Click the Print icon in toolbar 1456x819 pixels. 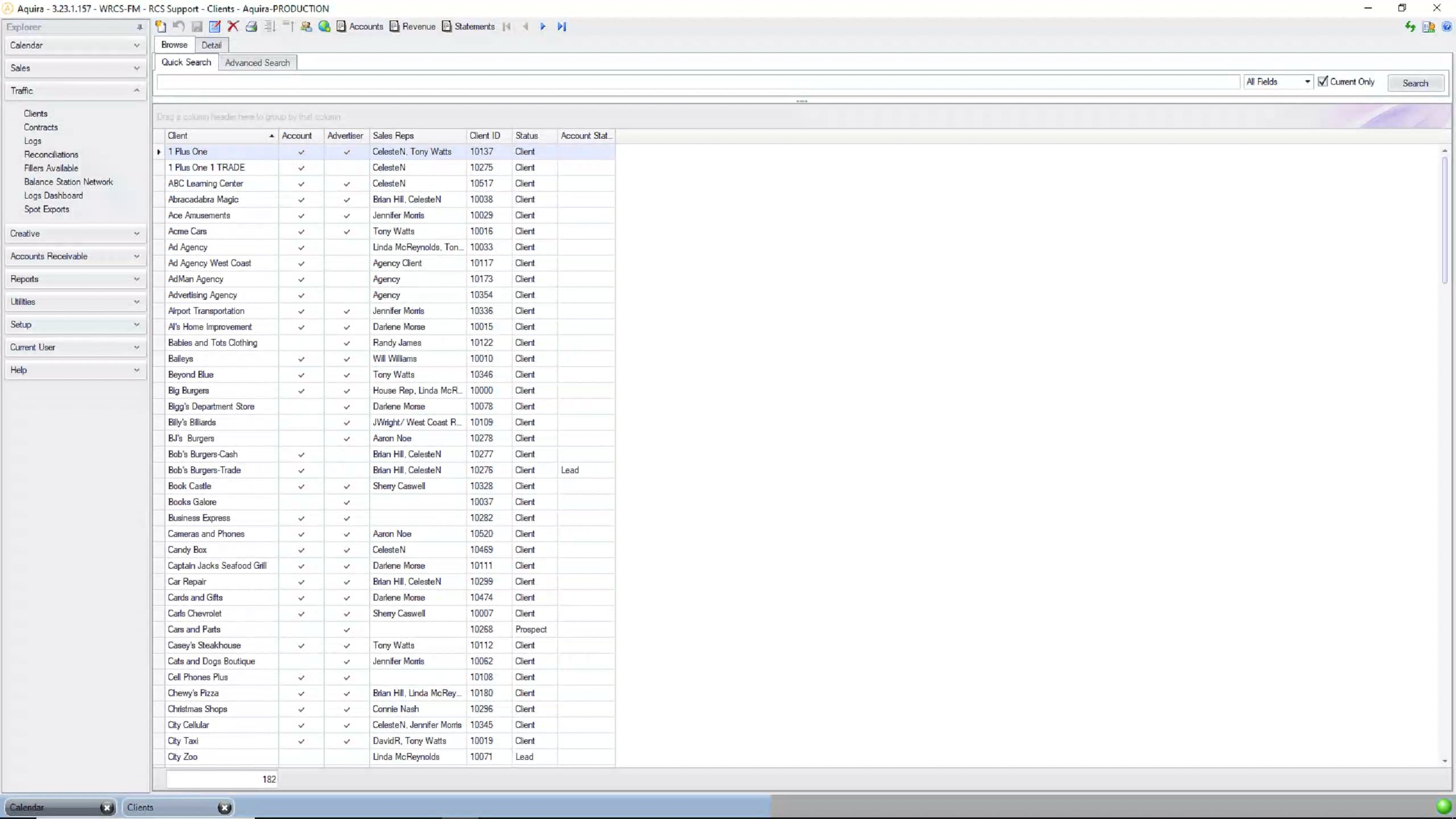[251, 26]
